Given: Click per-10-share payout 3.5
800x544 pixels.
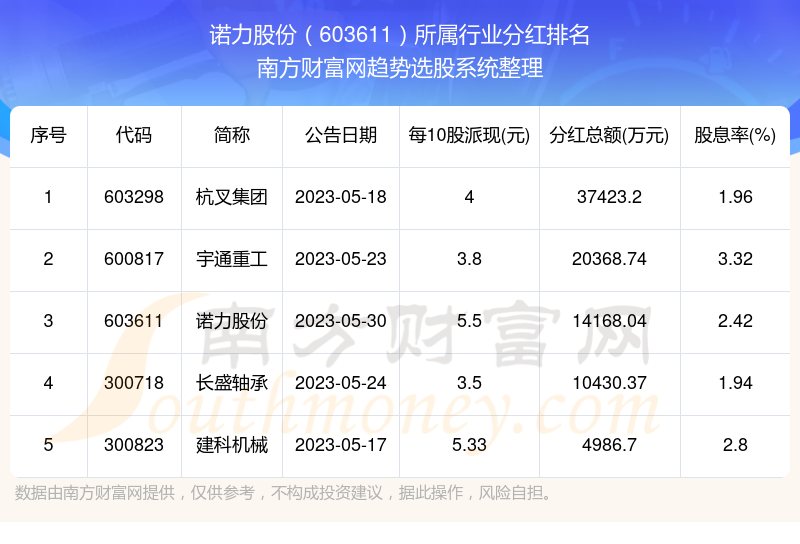Looking at the screenshot, I should coord(469,383).
